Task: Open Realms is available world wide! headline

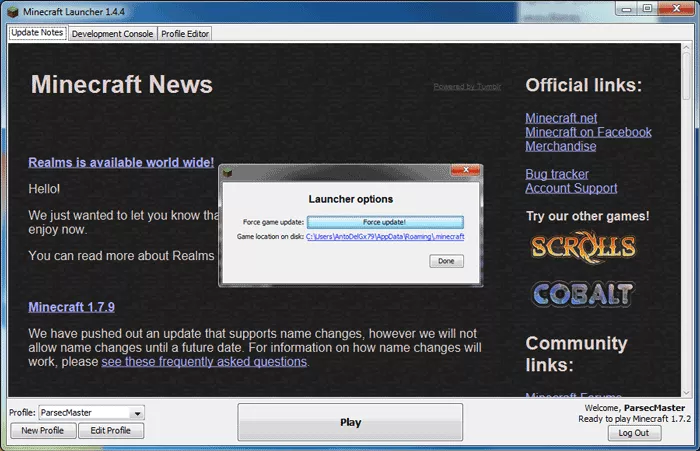Action: coord(121,163)
